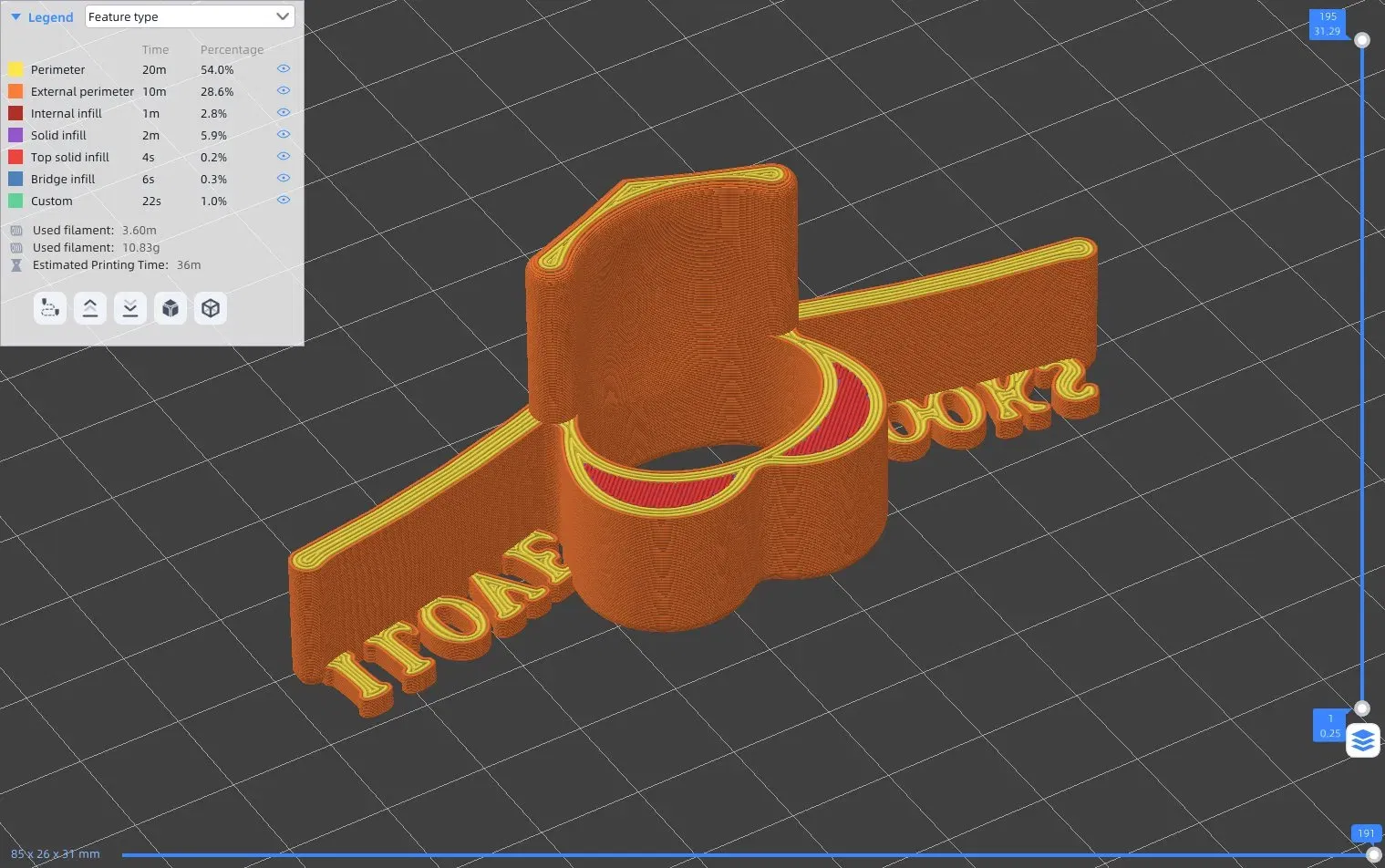Click the horizontal move slider handle
Viewport: 1385px width, 868px height.
coord(1374,854)
